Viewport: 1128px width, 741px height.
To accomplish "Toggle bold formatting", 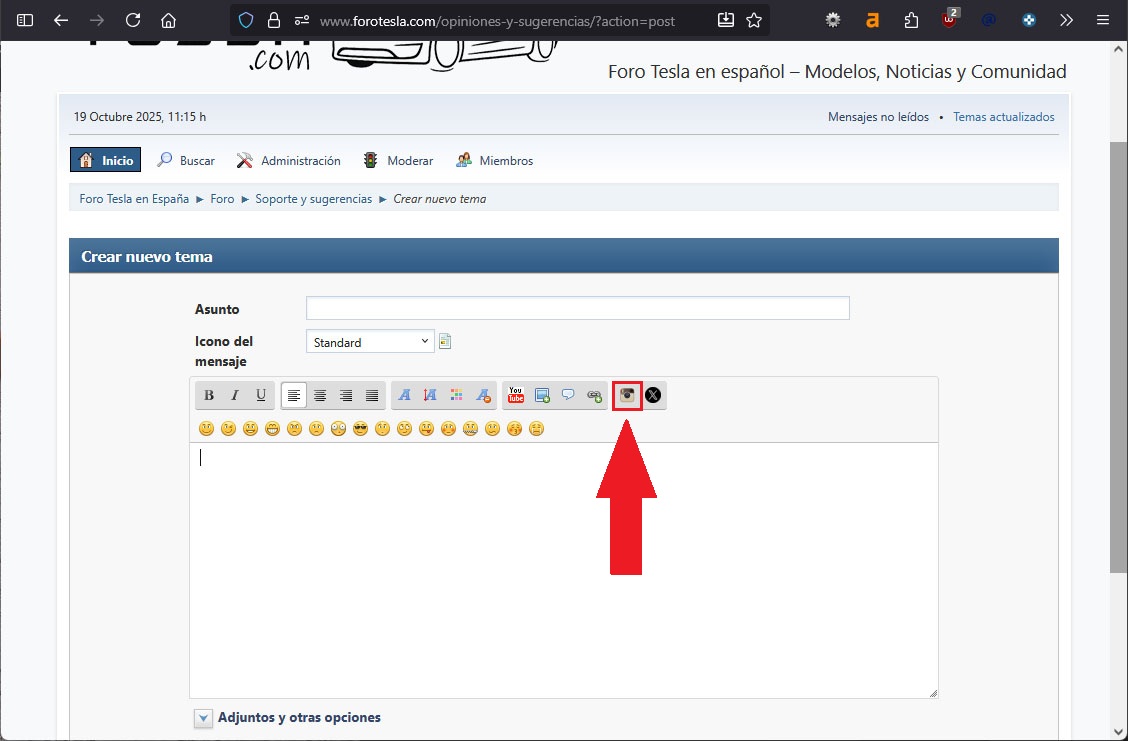I will (209, 395).
